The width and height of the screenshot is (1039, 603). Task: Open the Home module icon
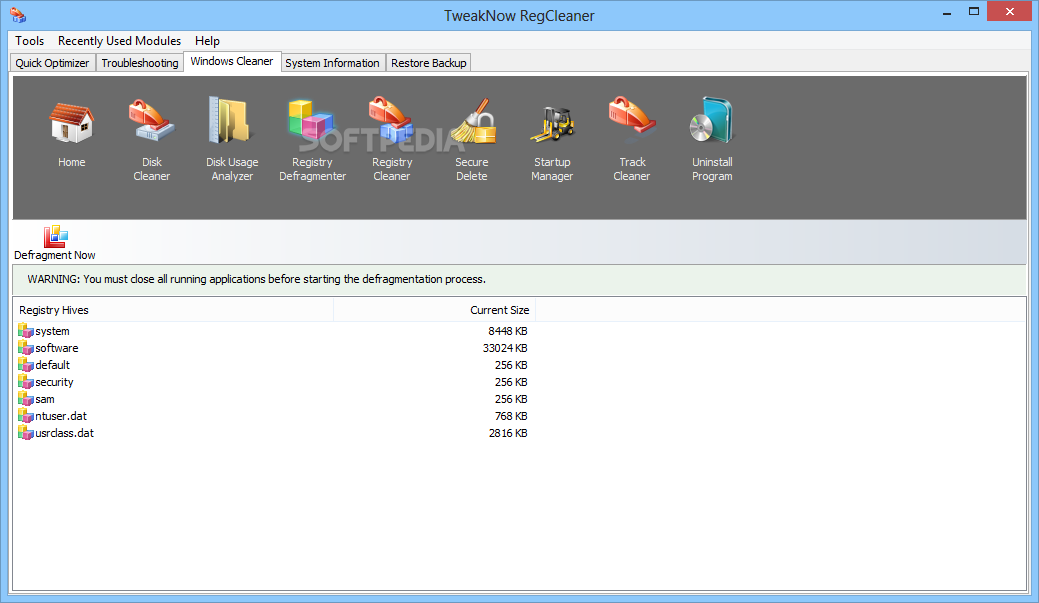(72, 123)
